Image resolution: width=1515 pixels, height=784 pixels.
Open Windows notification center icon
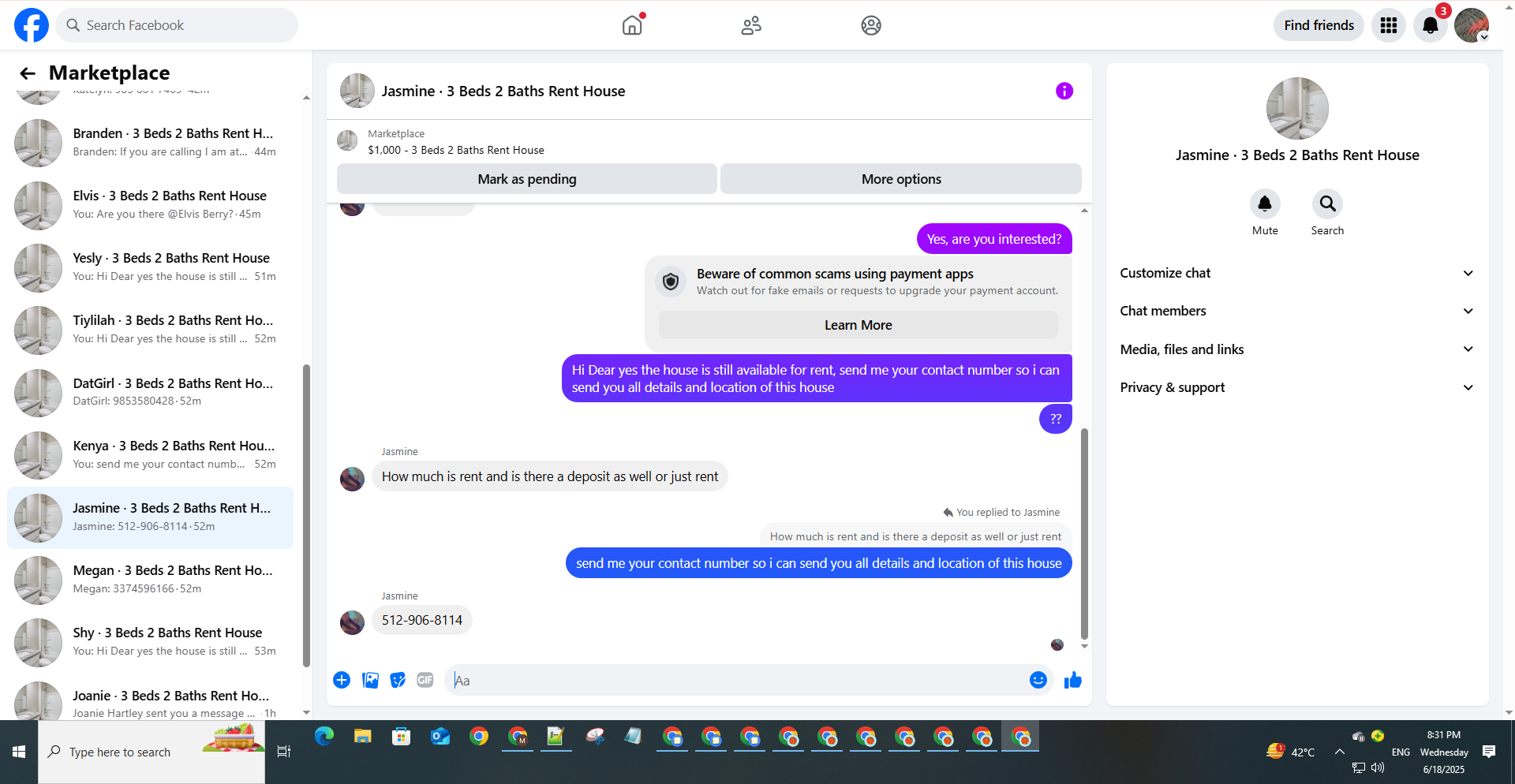(1489, 752)
